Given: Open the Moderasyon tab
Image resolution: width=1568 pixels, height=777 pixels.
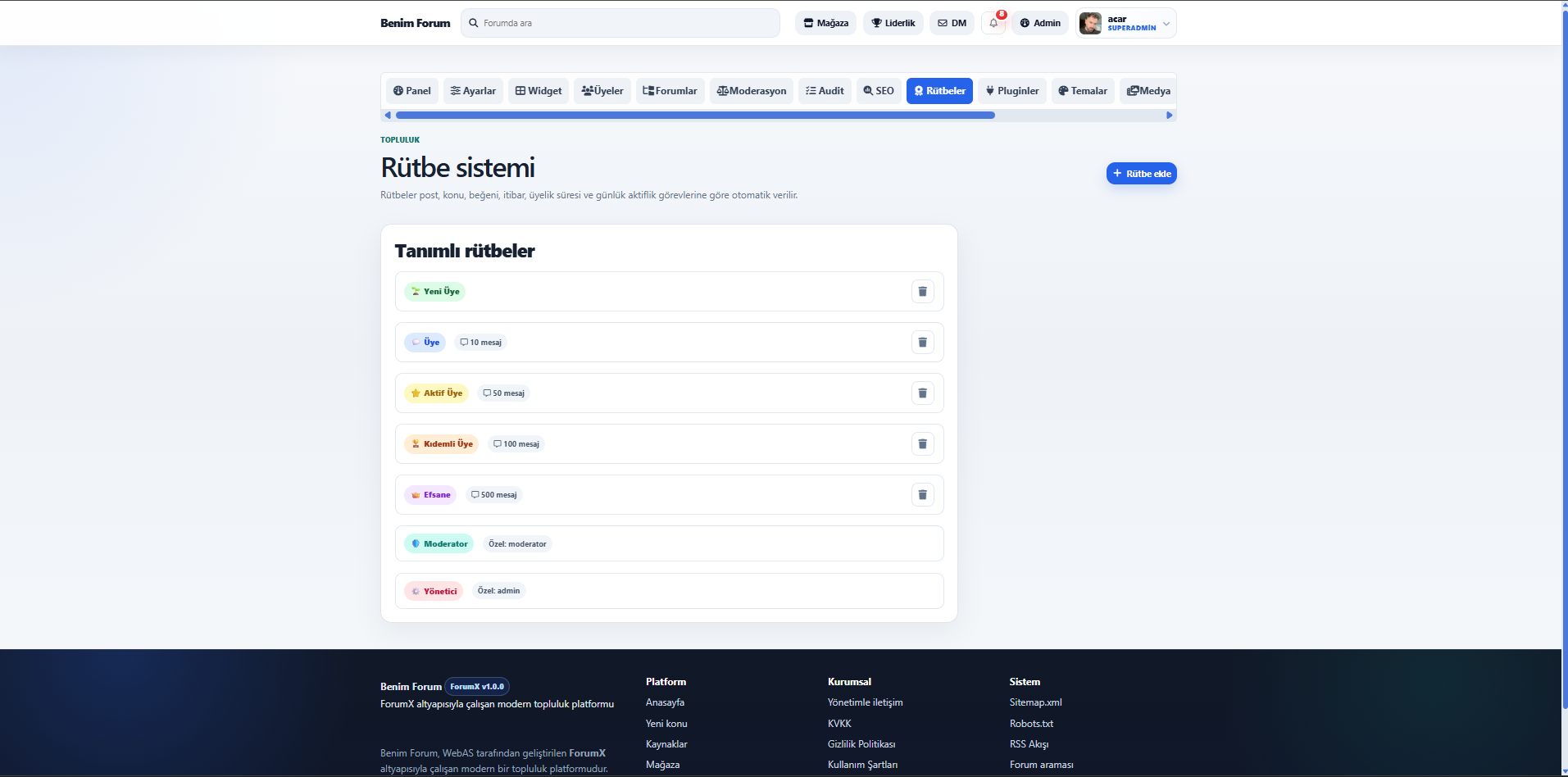Looking at the screenshot, I should [x=752, y=91].
